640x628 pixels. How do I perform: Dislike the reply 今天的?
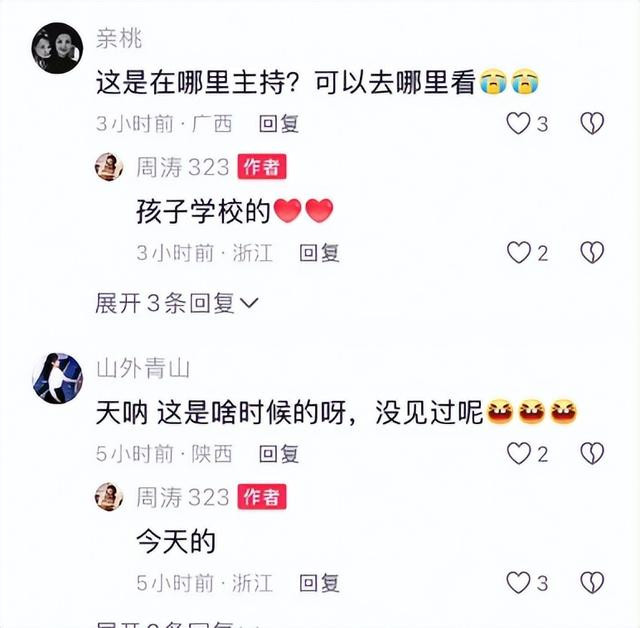pyautogui.click(x=592, y=583)
